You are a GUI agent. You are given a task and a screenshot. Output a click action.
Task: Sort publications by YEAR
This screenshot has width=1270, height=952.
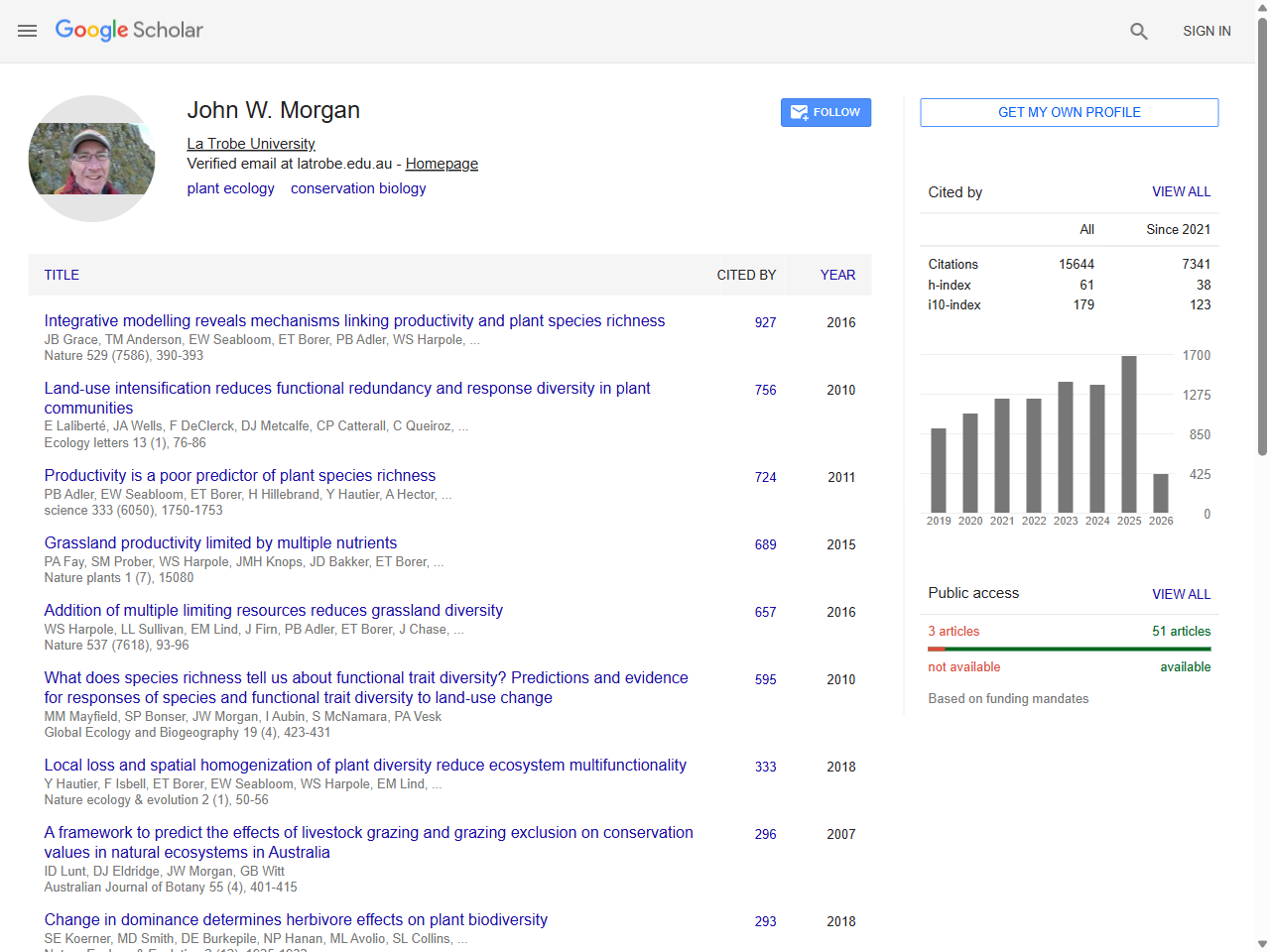click(836, 275)
